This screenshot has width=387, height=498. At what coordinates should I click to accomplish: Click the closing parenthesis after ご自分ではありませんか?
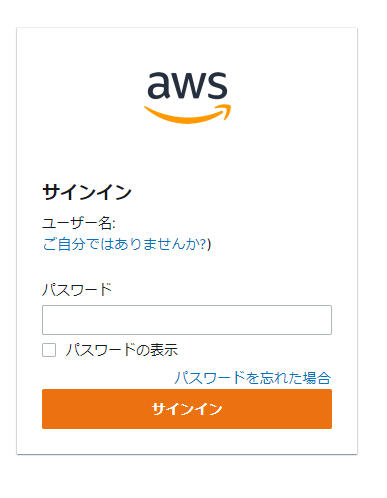[209, 244]
